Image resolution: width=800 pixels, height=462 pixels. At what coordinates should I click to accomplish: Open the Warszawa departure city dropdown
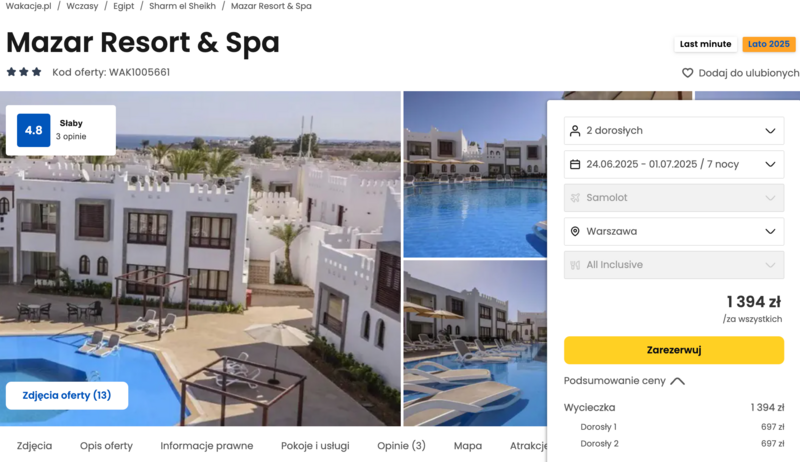click(x=674, y=231)
